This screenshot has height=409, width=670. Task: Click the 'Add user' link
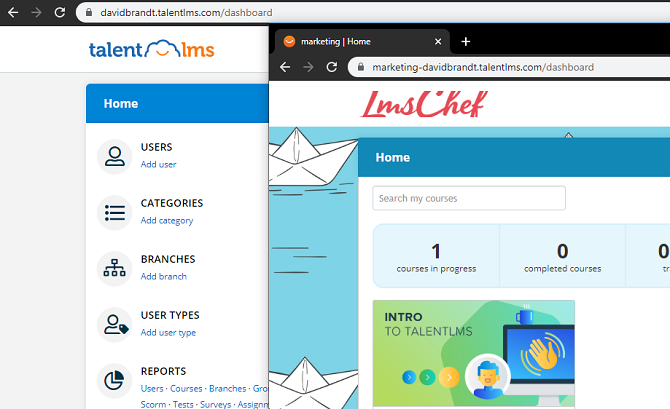click(159, 165)
